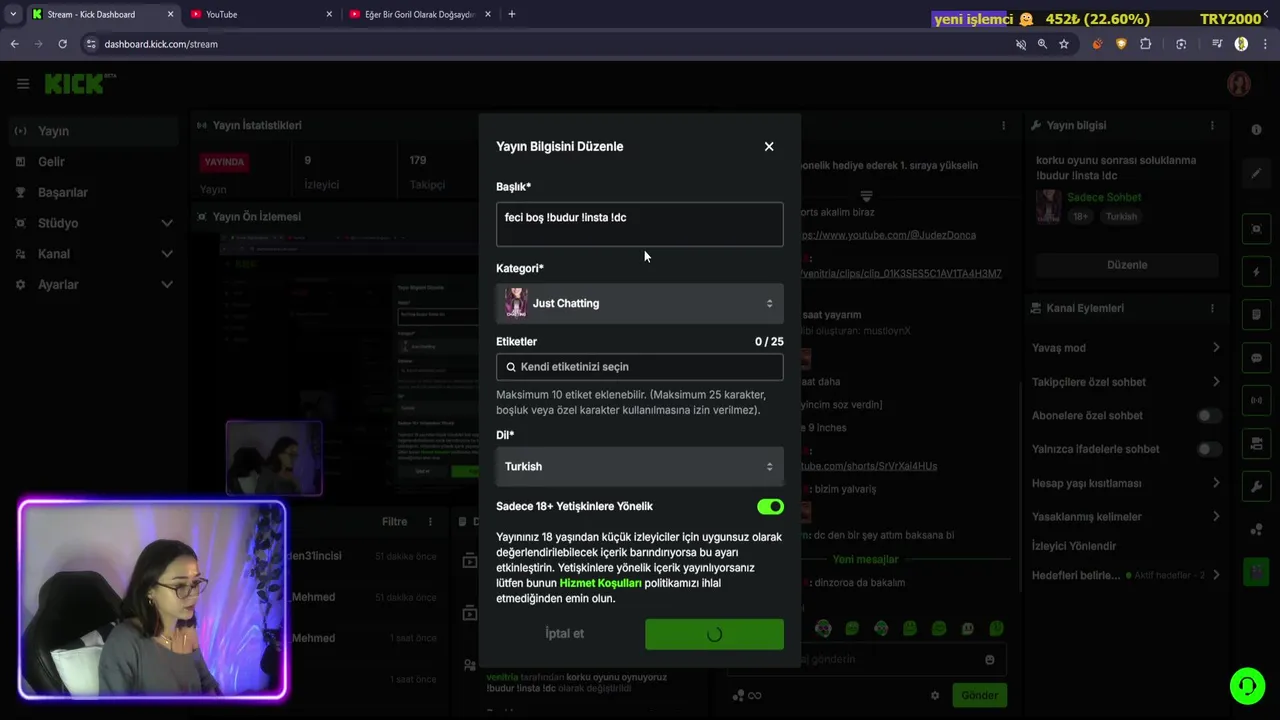The height and width of the screenshot is (720, 1280).
Task: Click Filtre in the activity feed
Action: 394,522
